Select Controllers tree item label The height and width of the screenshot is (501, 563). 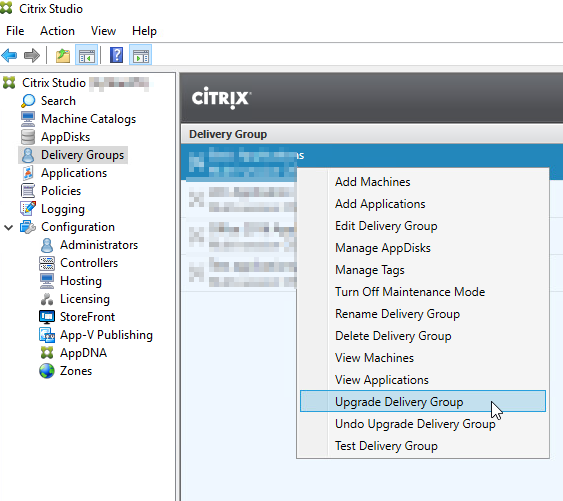coord(89,263)
